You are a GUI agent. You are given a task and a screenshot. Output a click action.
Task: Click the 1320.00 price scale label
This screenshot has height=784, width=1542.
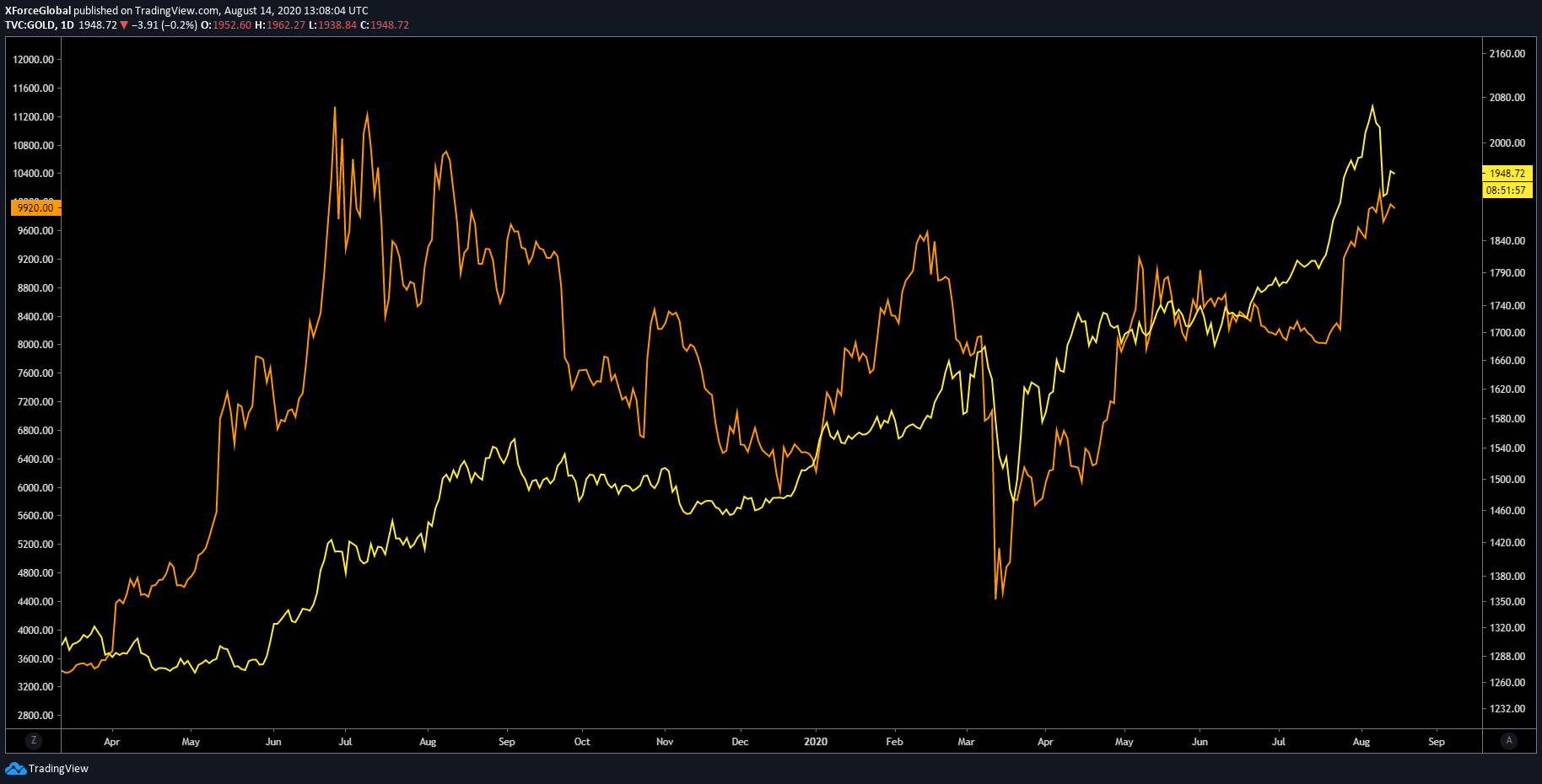[1507, 628]
